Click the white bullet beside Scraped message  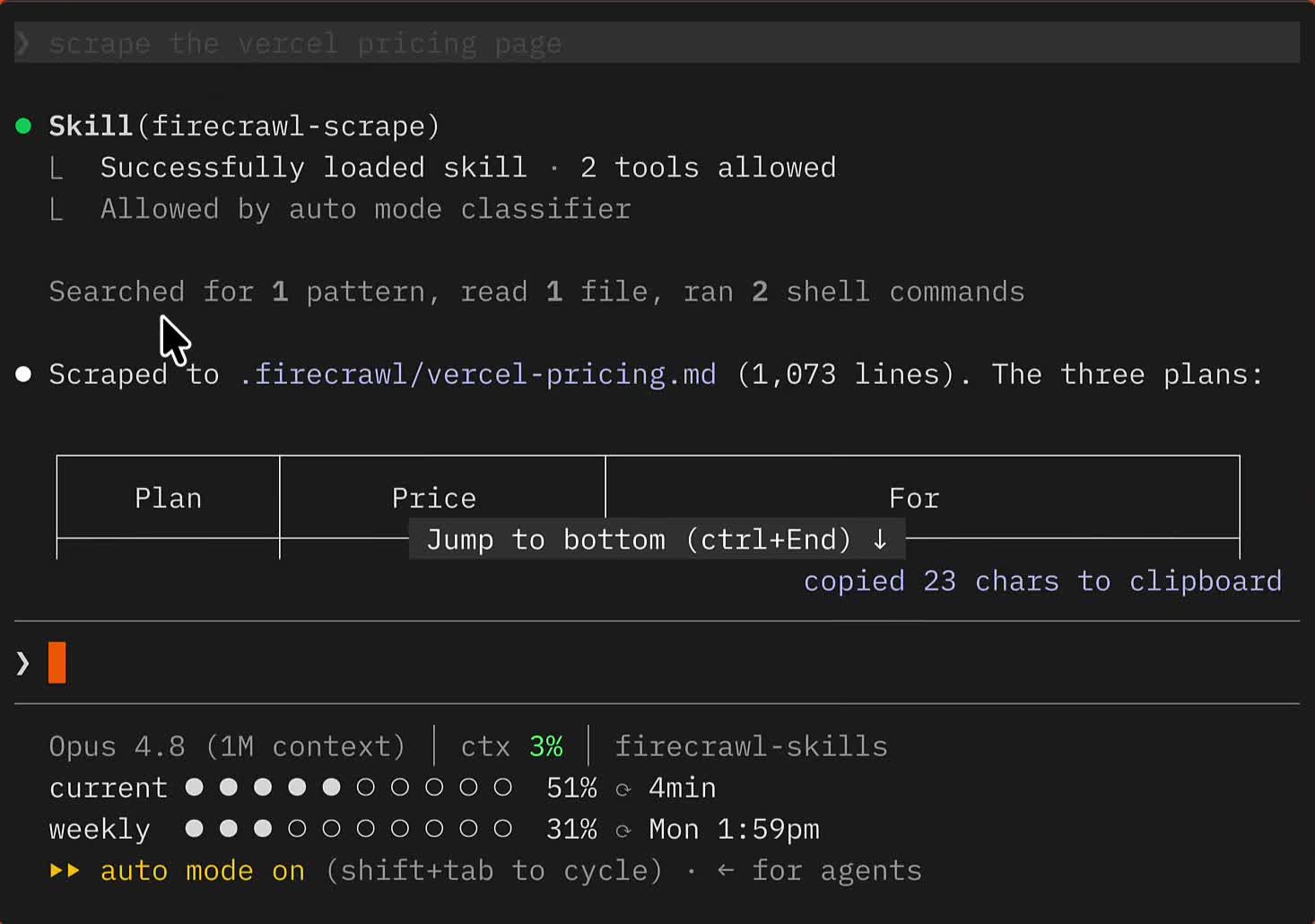(23, 374)
